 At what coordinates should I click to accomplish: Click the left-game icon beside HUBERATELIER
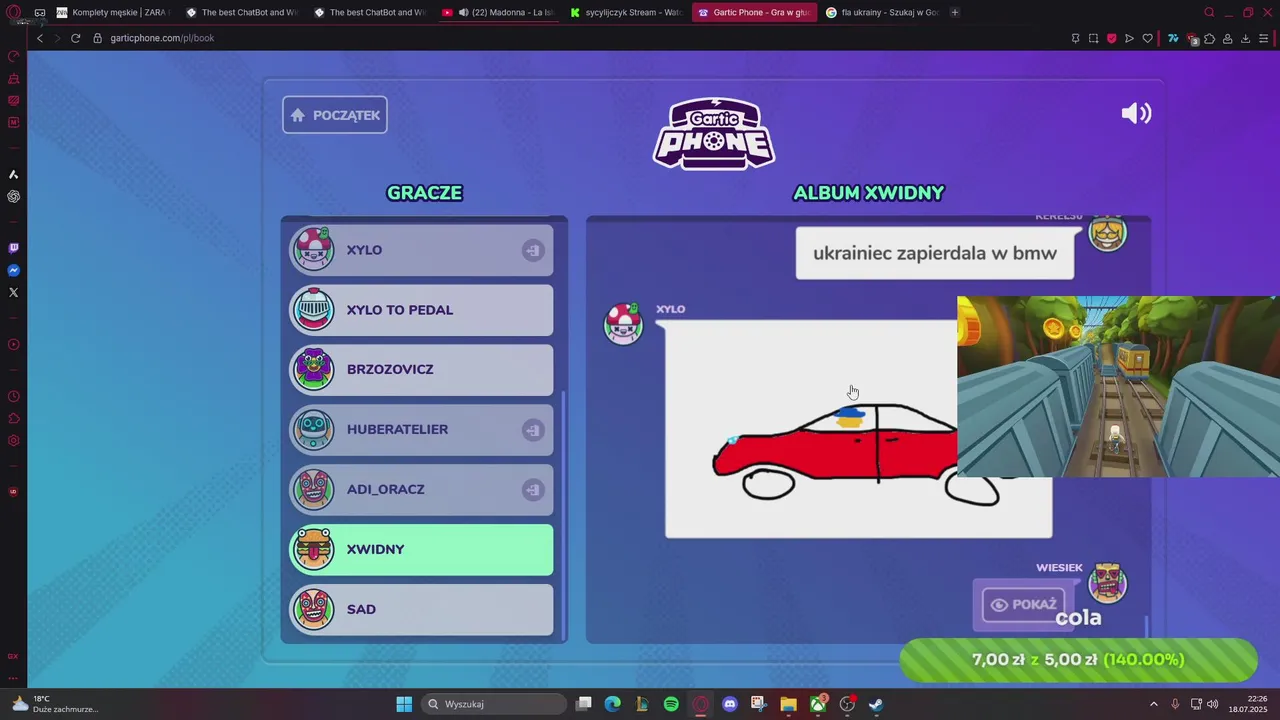[533, 430]
